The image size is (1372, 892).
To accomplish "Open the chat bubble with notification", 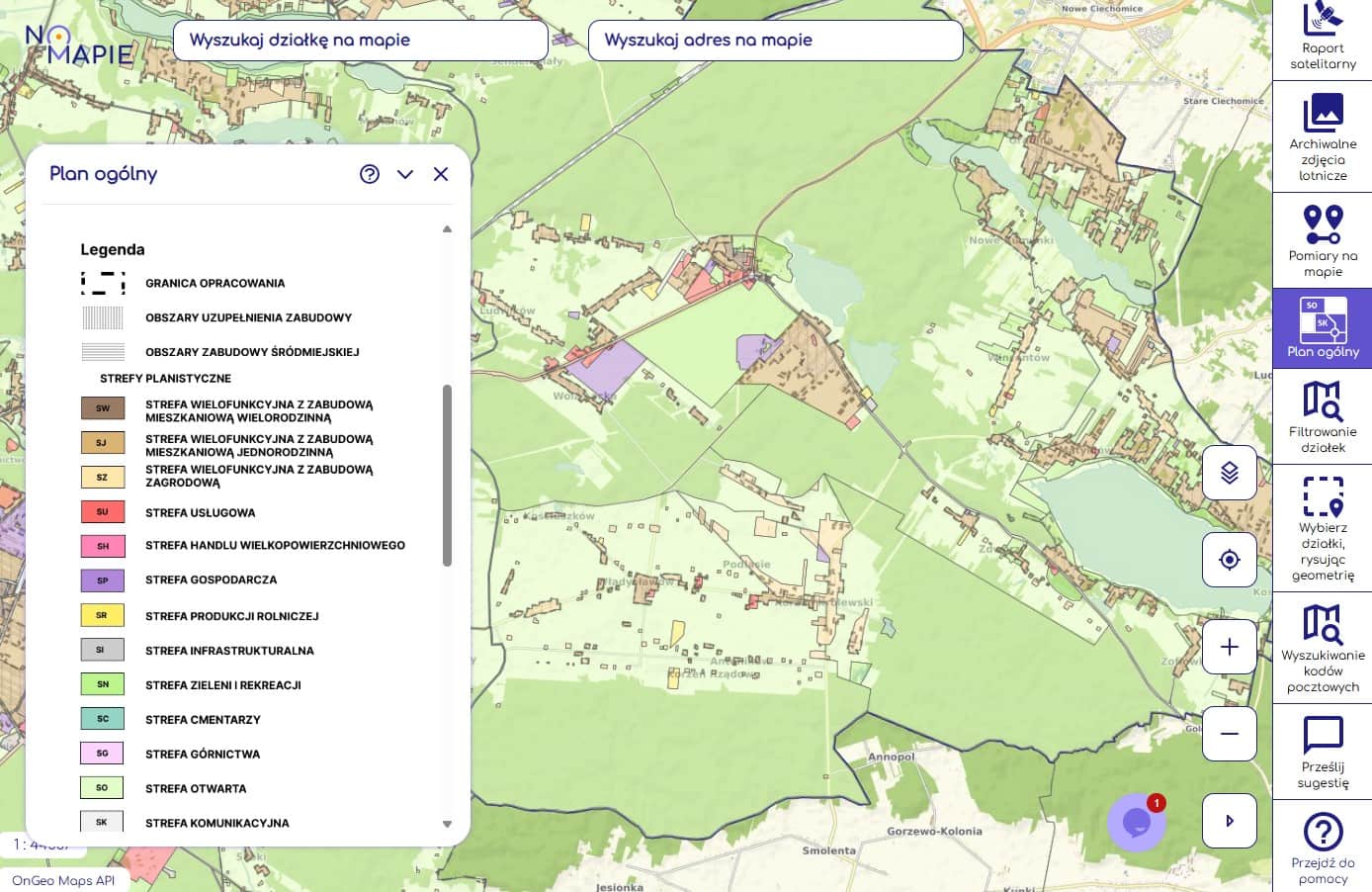I will pos(1137,822).
